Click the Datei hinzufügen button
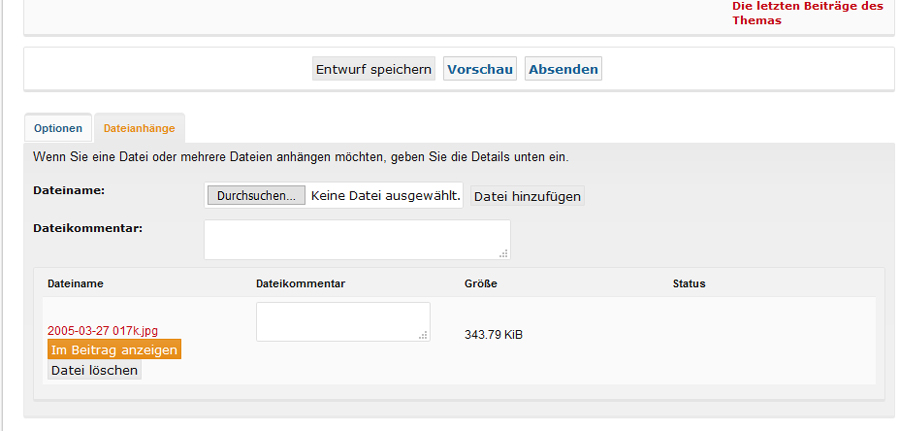The width and height of the screenshot is (900, 431). (527, 197)
